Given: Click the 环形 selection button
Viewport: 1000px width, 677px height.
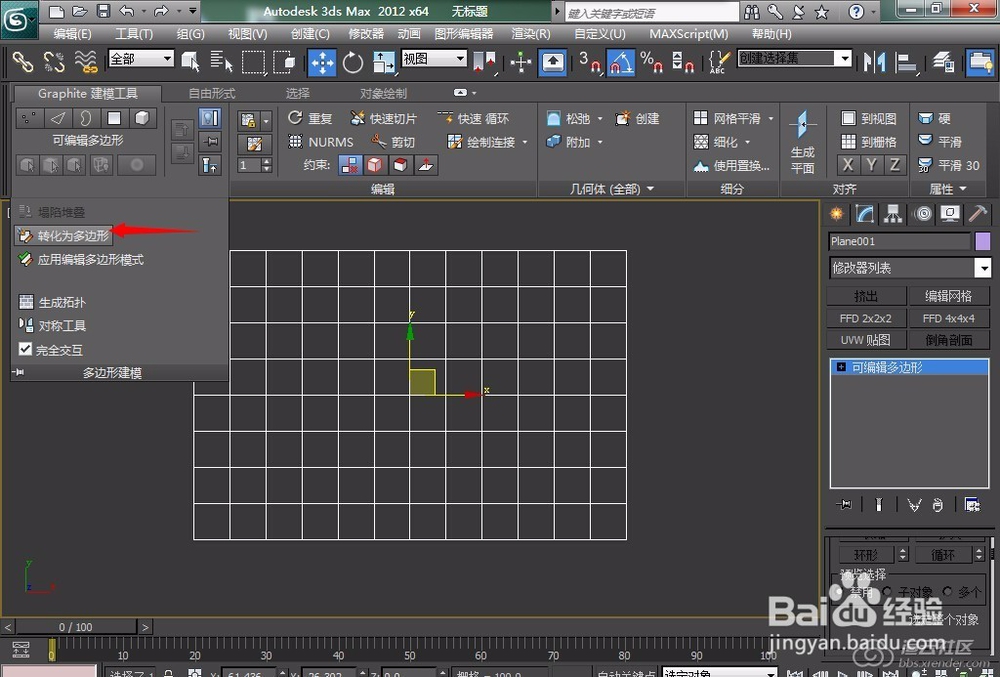Looking at the screenshot, I should pos(865,555).
